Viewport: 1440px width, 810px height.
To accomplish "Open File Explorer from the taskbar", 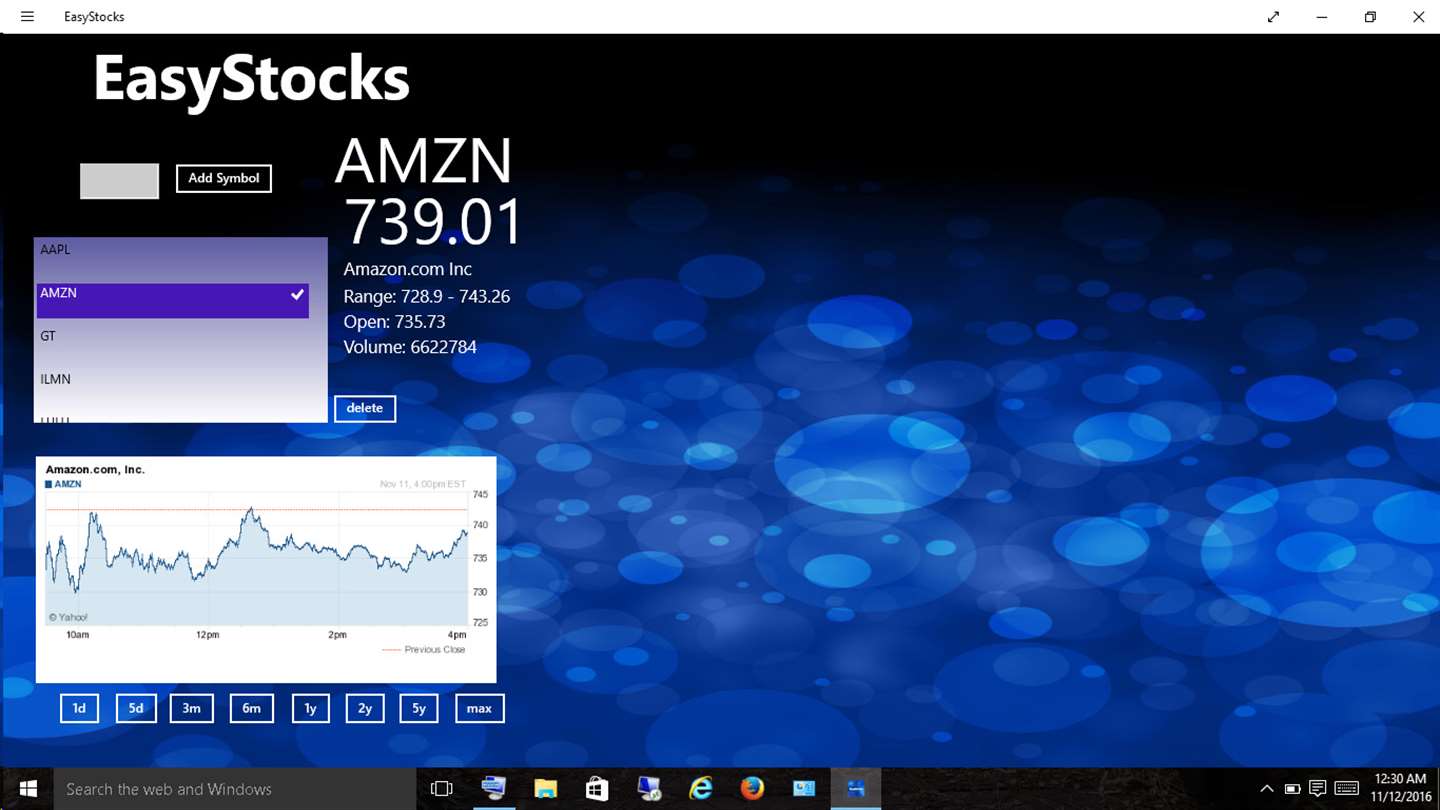I will pyautogui.click(x=545, y=789).
